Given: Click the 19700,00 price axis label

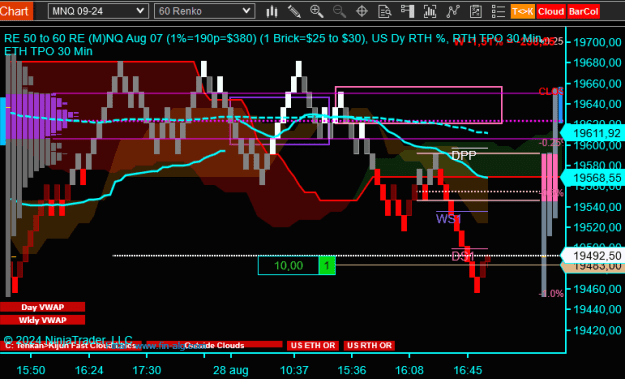Looking at the screenshot, I should 597,42.
